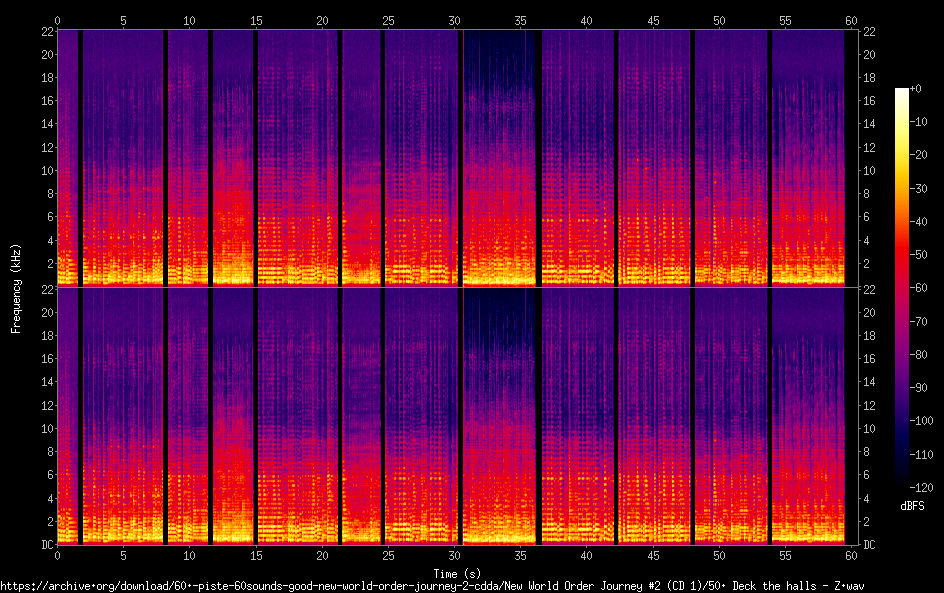Click the dBFS color gradient scale bar
This screenshot has width=944, height=593.
[901, 288]
